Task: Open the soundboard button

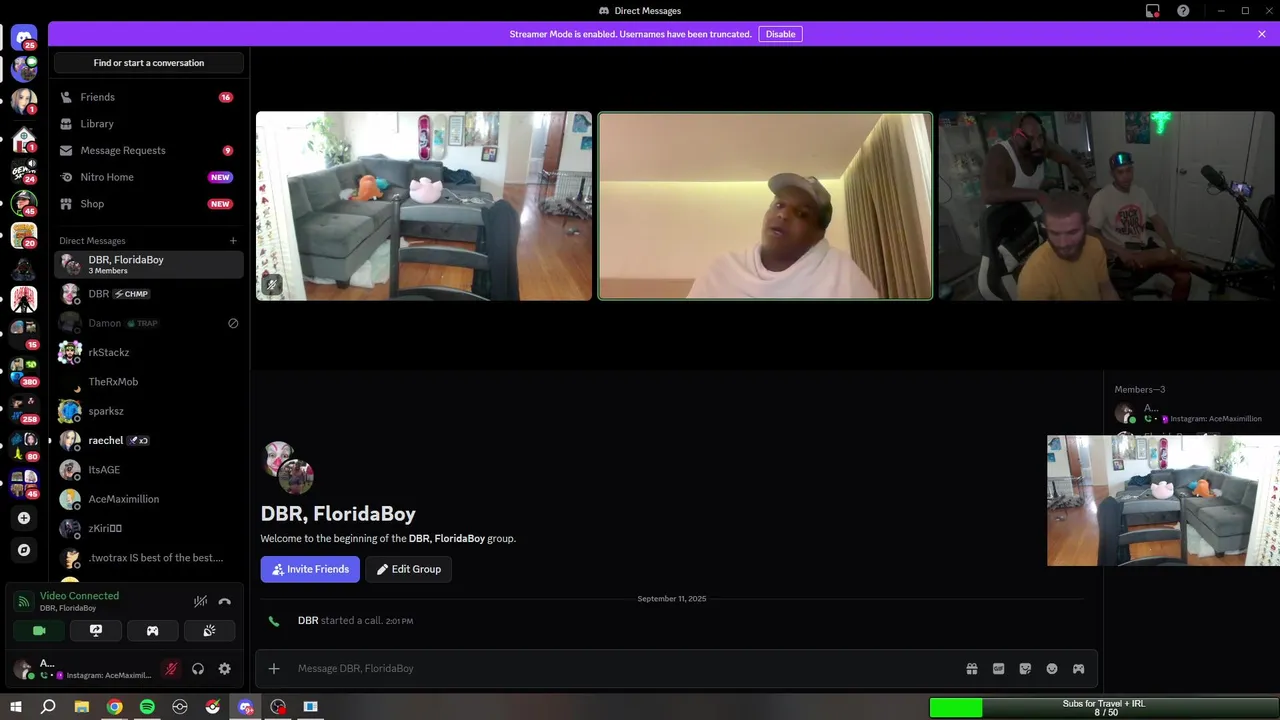Action: (209, 631)
